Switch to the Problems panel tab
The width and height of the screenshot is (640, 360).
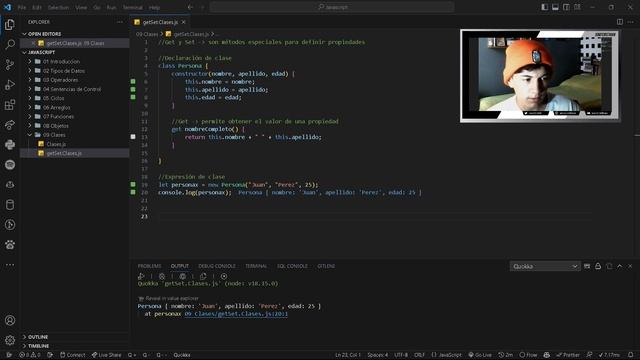pyautogui.click(x=149, y=266)
